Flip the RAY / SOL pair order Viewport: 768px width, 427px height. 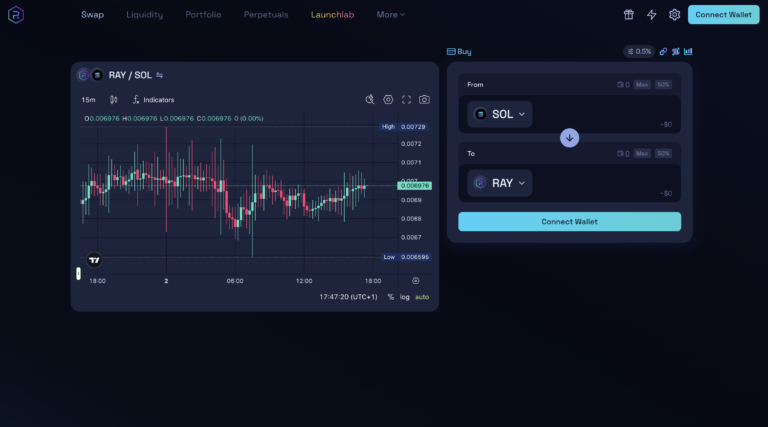pos(159,75)
